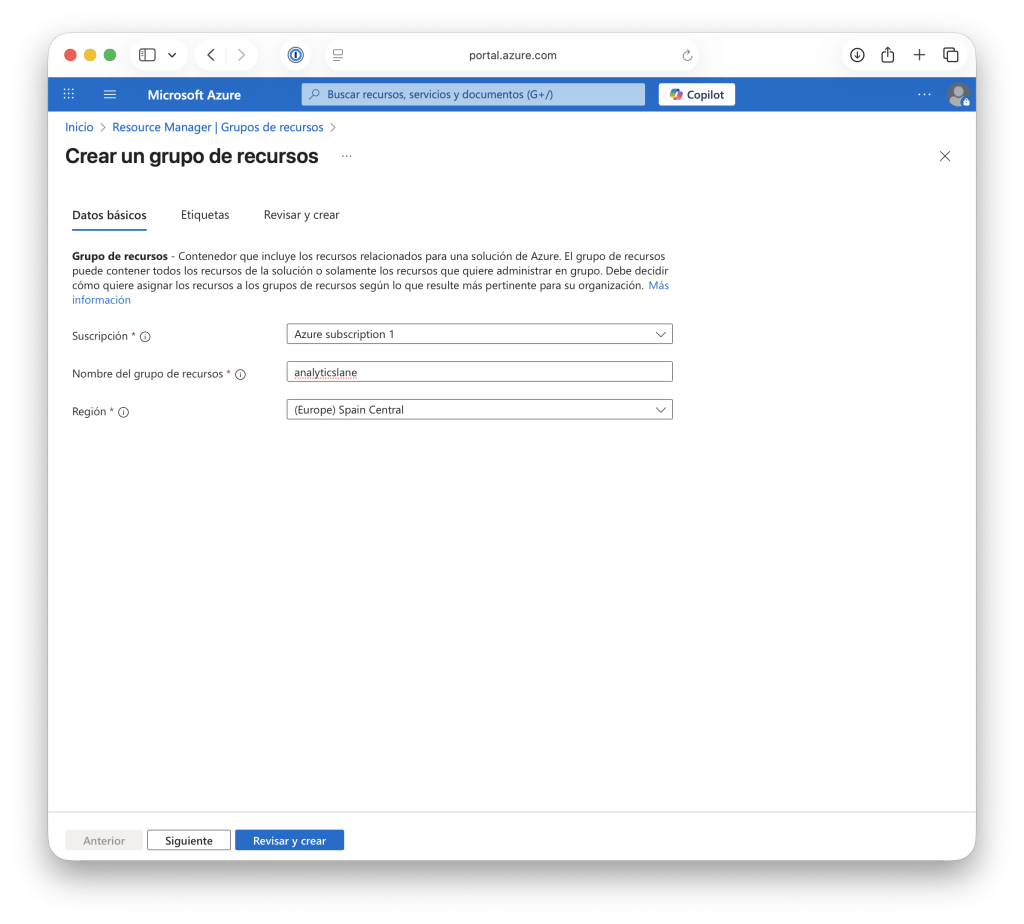Click the account avatar in the top bar
1024x924 pixels.
(958, 94)
